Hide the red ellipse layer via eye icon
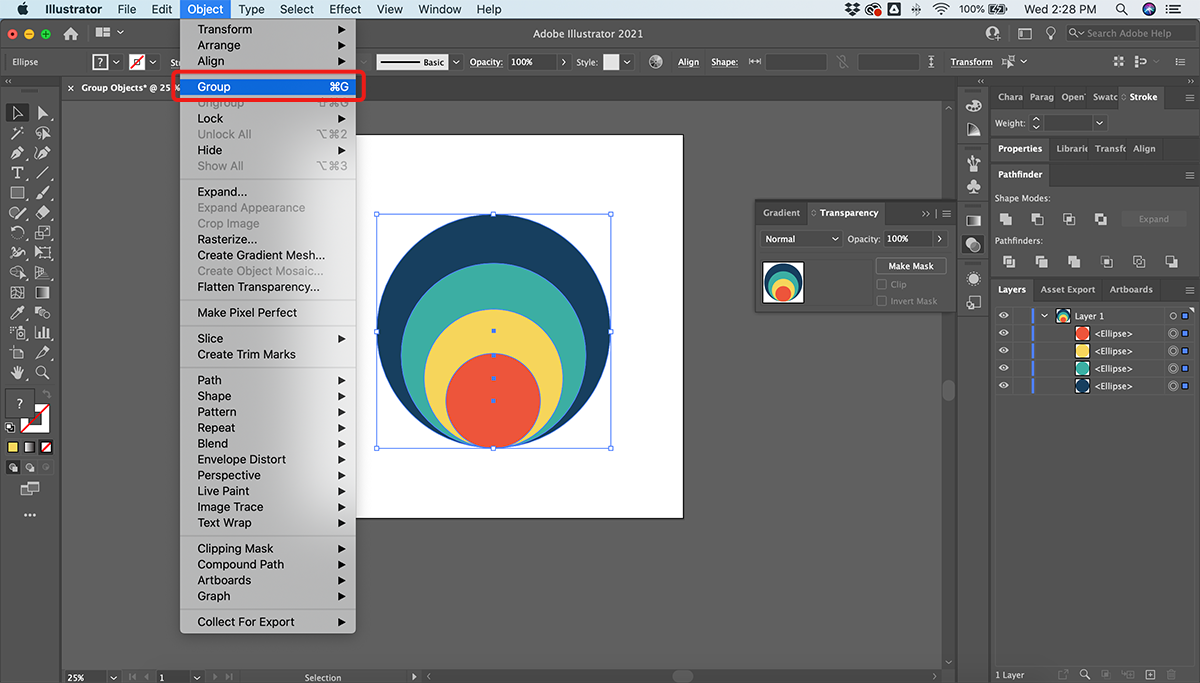Viewport: 1200px width, 683px height. pyautogui.click(x=1004, y=333)
